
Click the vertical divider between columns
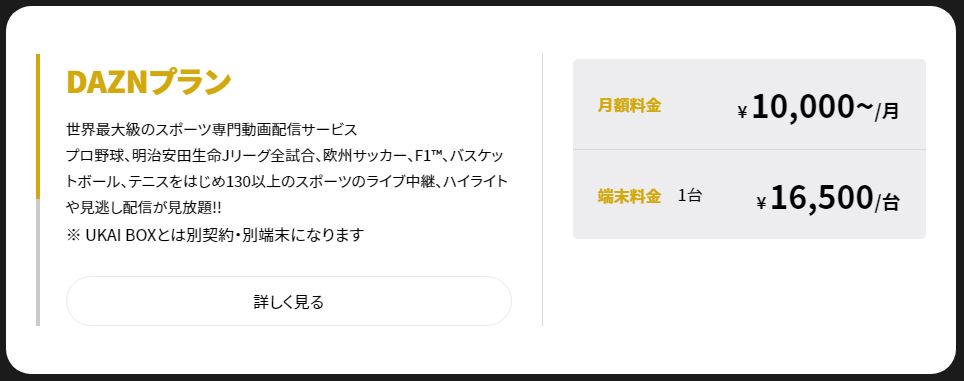542,190
